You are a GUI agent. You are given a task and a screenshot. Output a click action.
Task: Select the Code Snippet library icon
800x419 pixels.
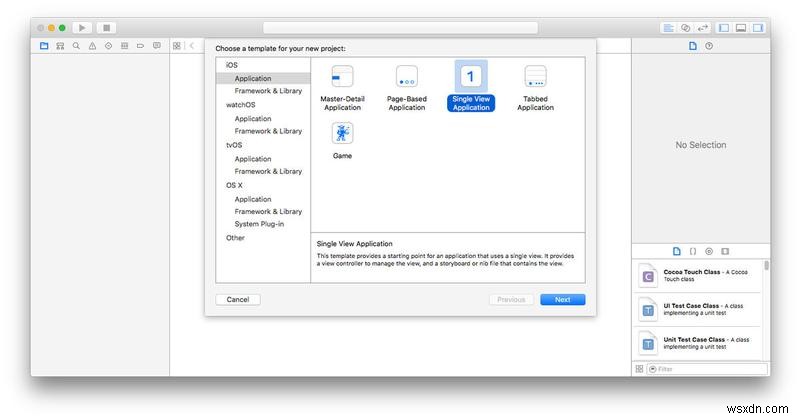692,251
